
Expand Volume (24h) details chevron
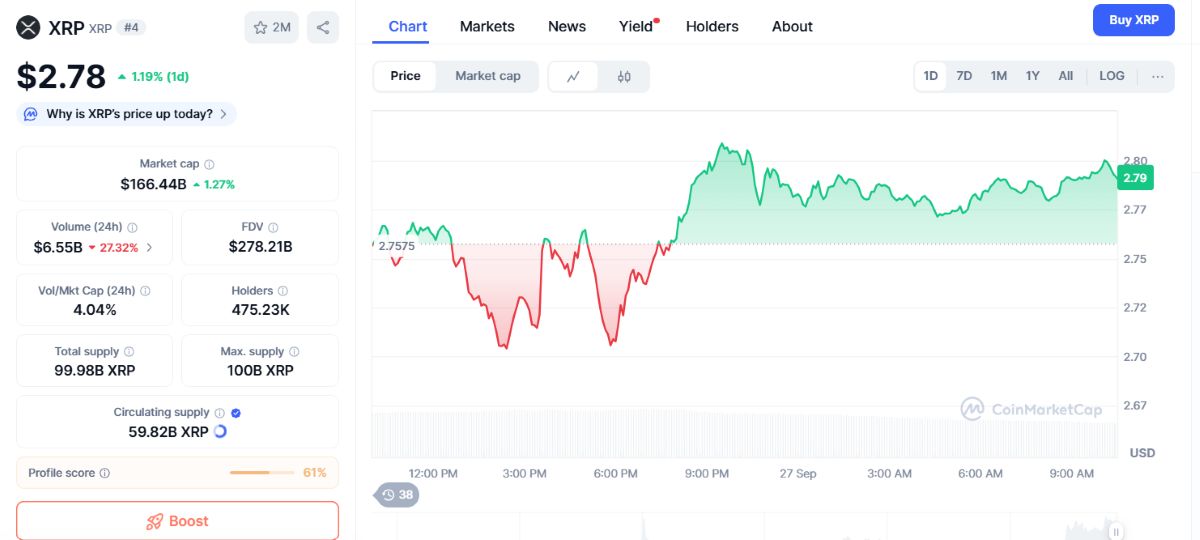[x=149, y=247]
